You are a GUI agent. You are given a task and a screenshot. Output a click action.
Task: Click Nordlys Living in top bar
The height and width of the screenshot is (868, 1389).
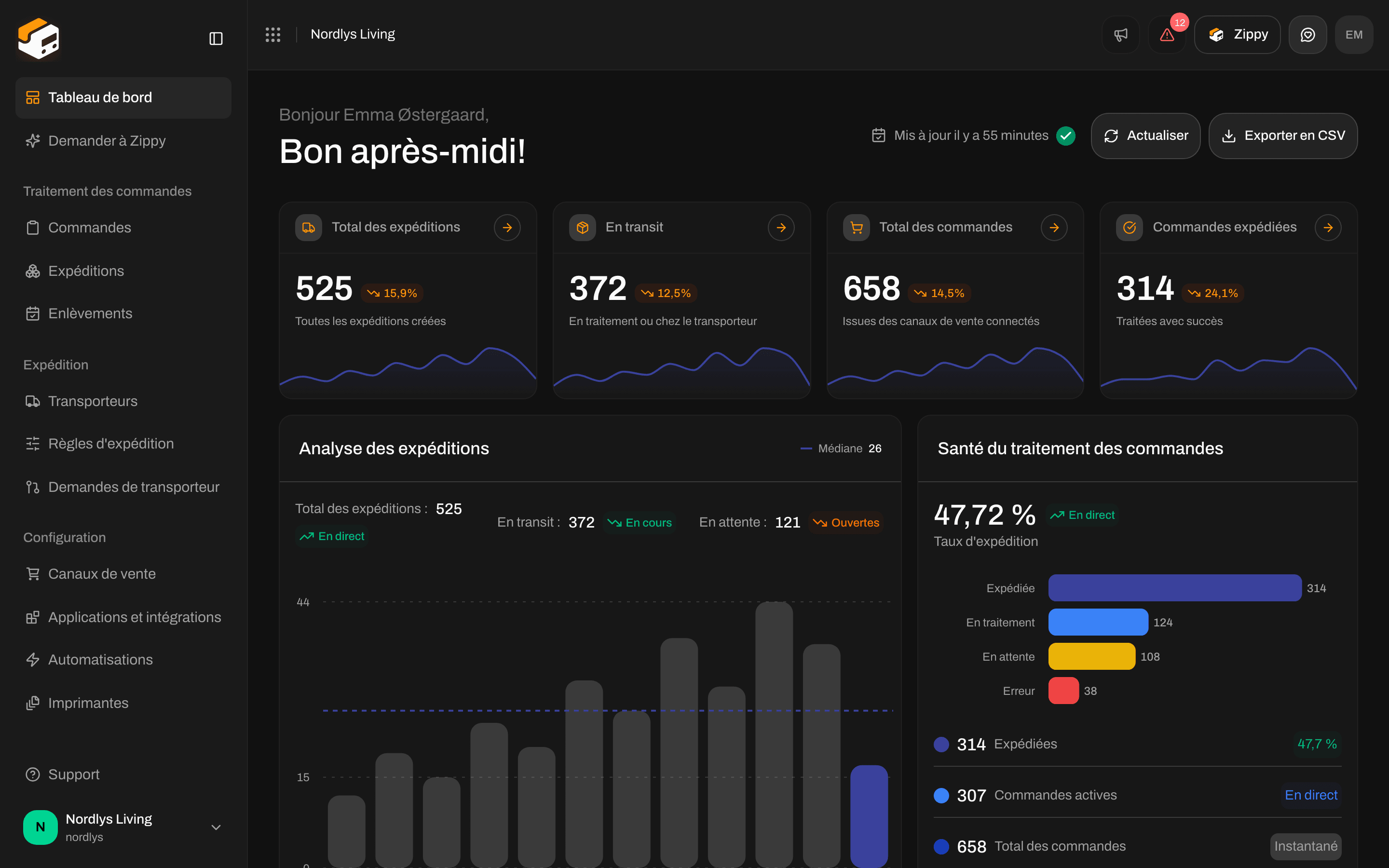coord(353,34)
